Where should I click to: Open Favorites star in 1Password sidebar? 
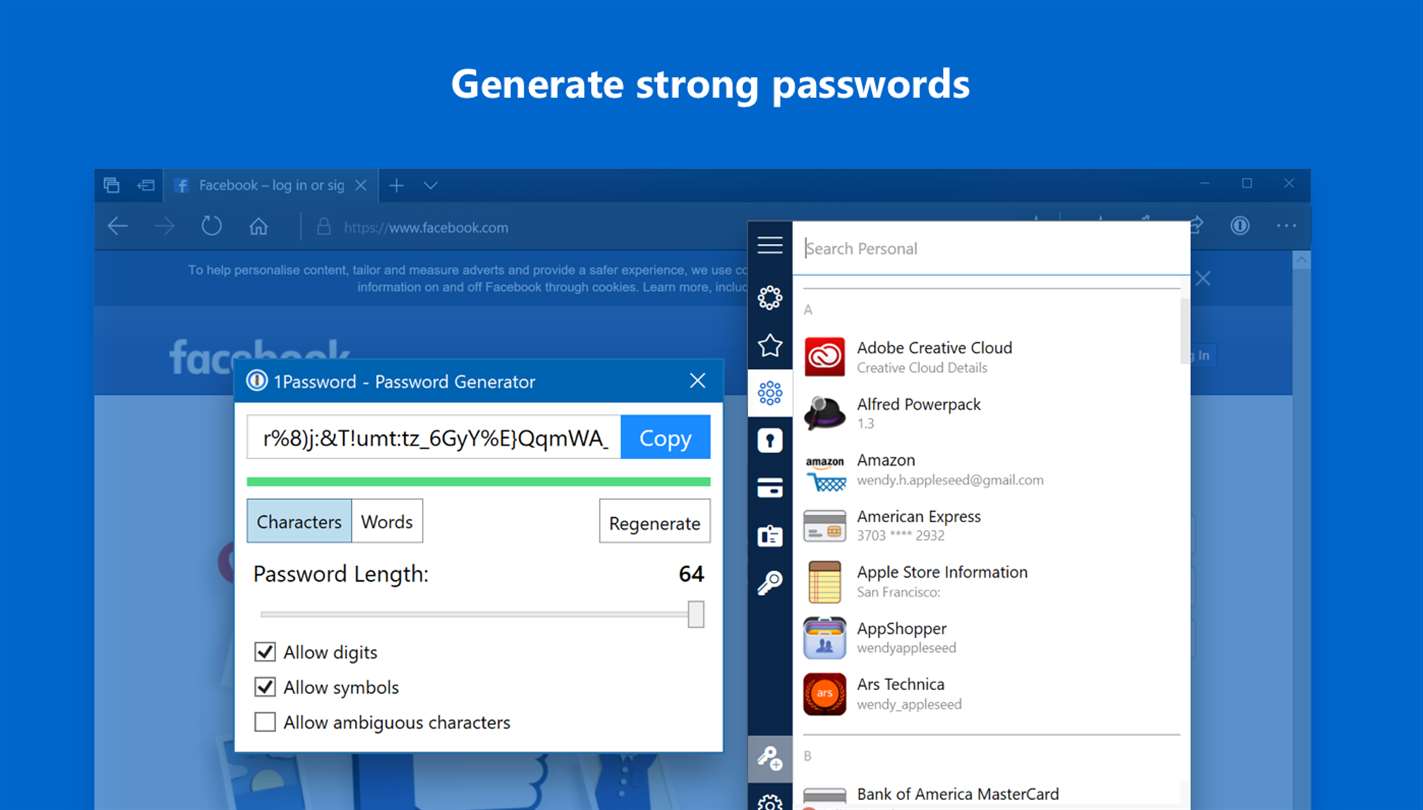pyautogui.click(x=770, y=346)
